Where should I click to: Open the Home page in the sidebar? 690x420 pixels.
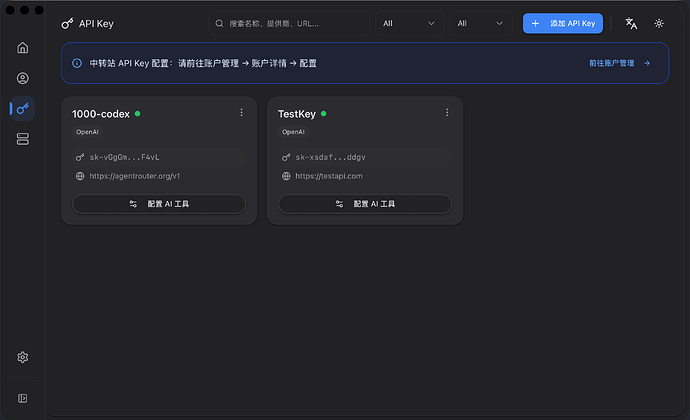(x=22, y=48)
